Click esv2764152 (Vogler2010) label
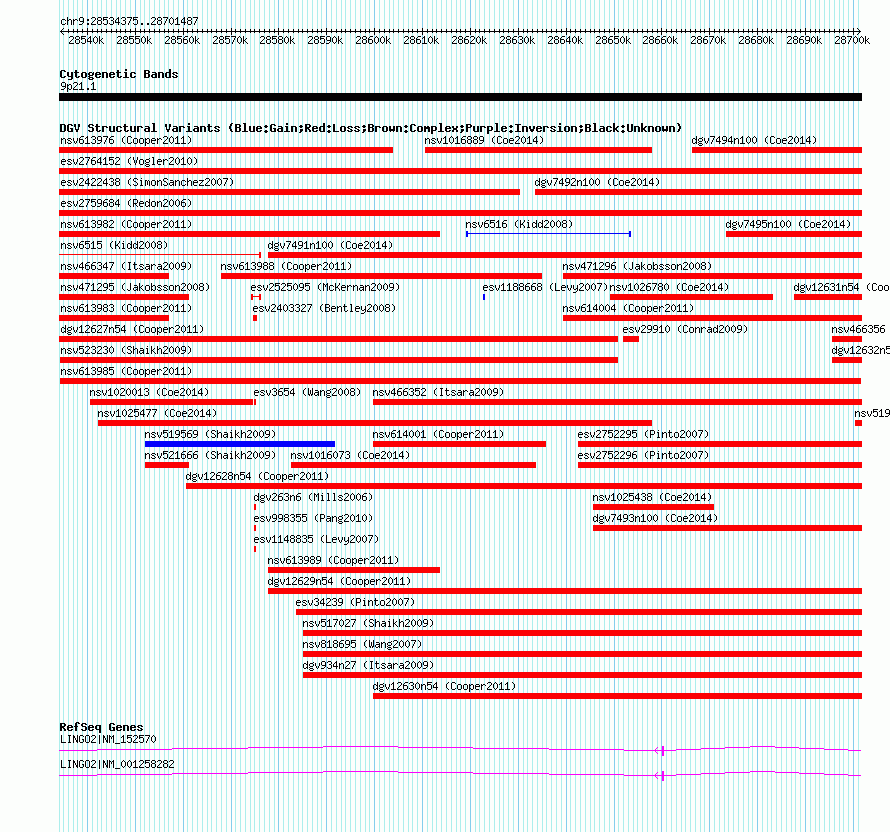 (129, 161)
